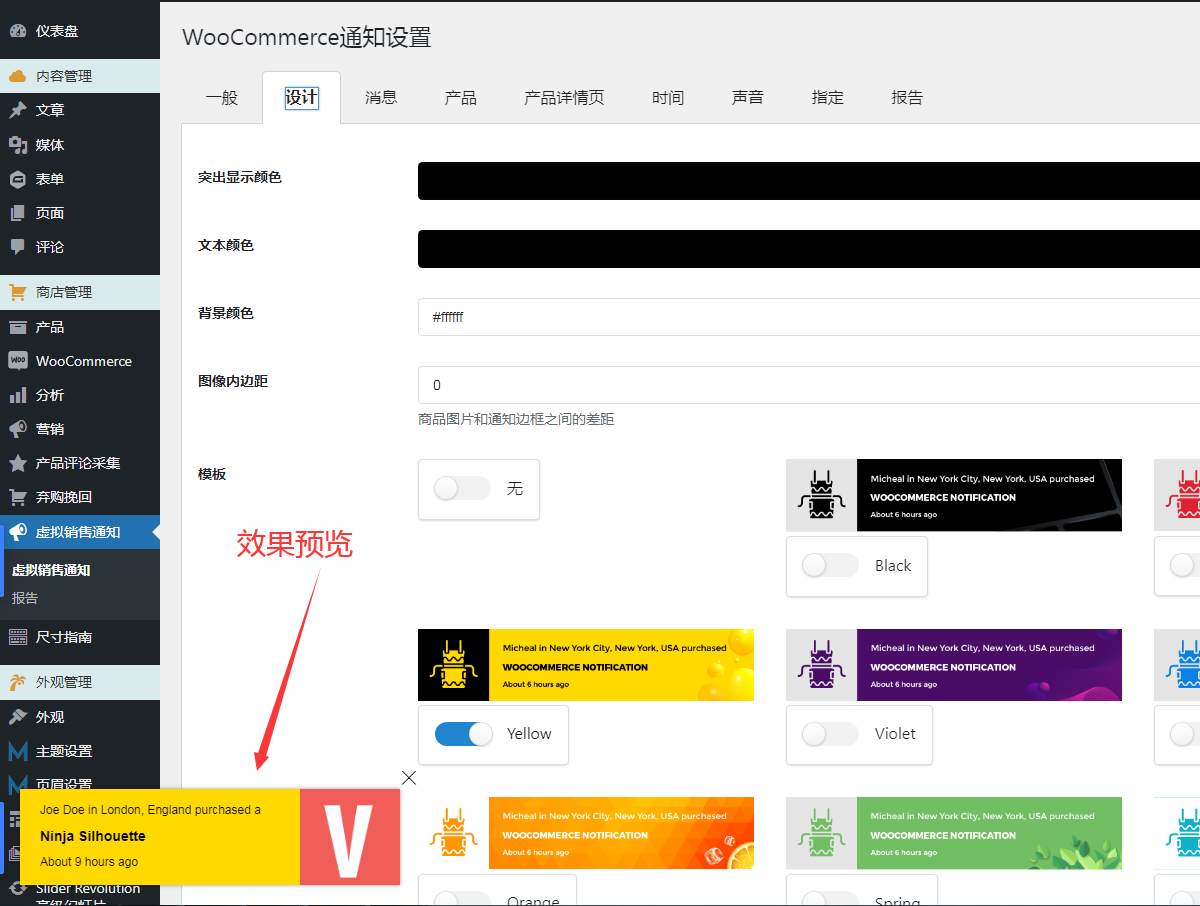Open the 报告 tab
Viewport: 1200px width, 906px height.
coord(907,97)
